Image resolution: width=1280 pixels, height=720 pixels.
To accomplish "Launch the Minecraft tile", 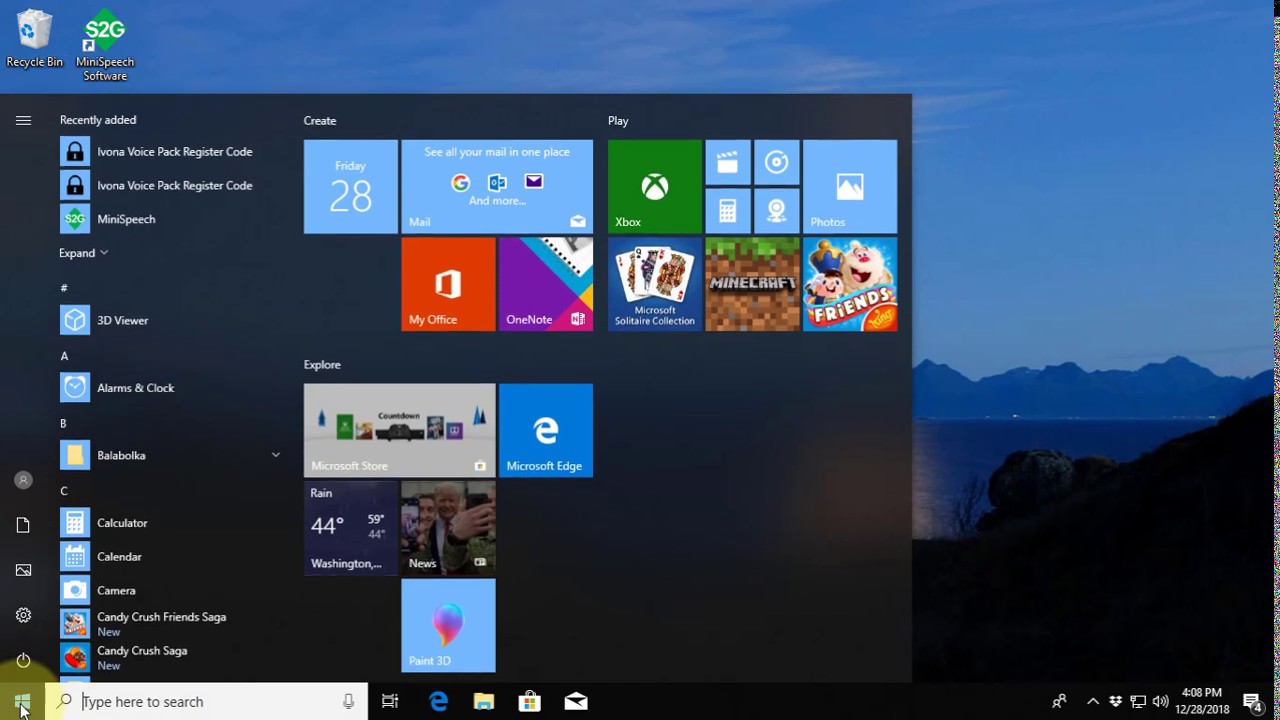I will pos(752,284).
